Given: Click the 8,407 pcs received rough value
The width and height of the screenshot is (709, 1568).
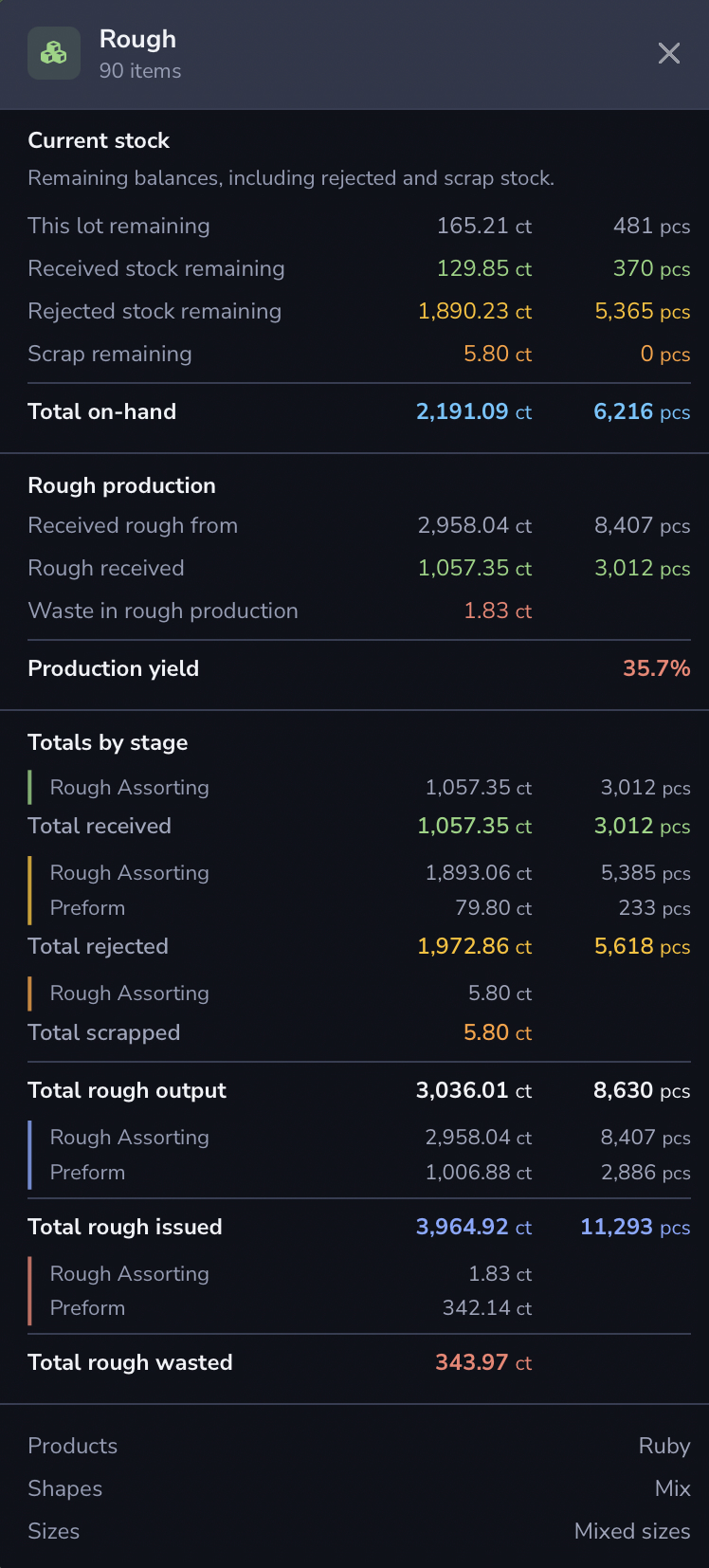Looking at the screenshot, I should (643, 525).
